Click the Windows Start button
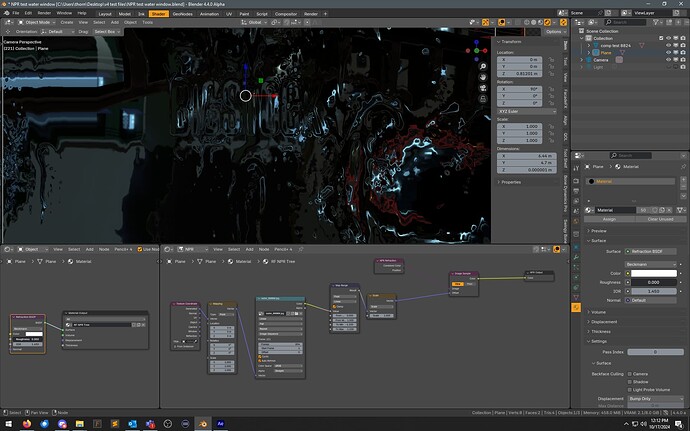The image size is (690, 431). coord(8,424)
